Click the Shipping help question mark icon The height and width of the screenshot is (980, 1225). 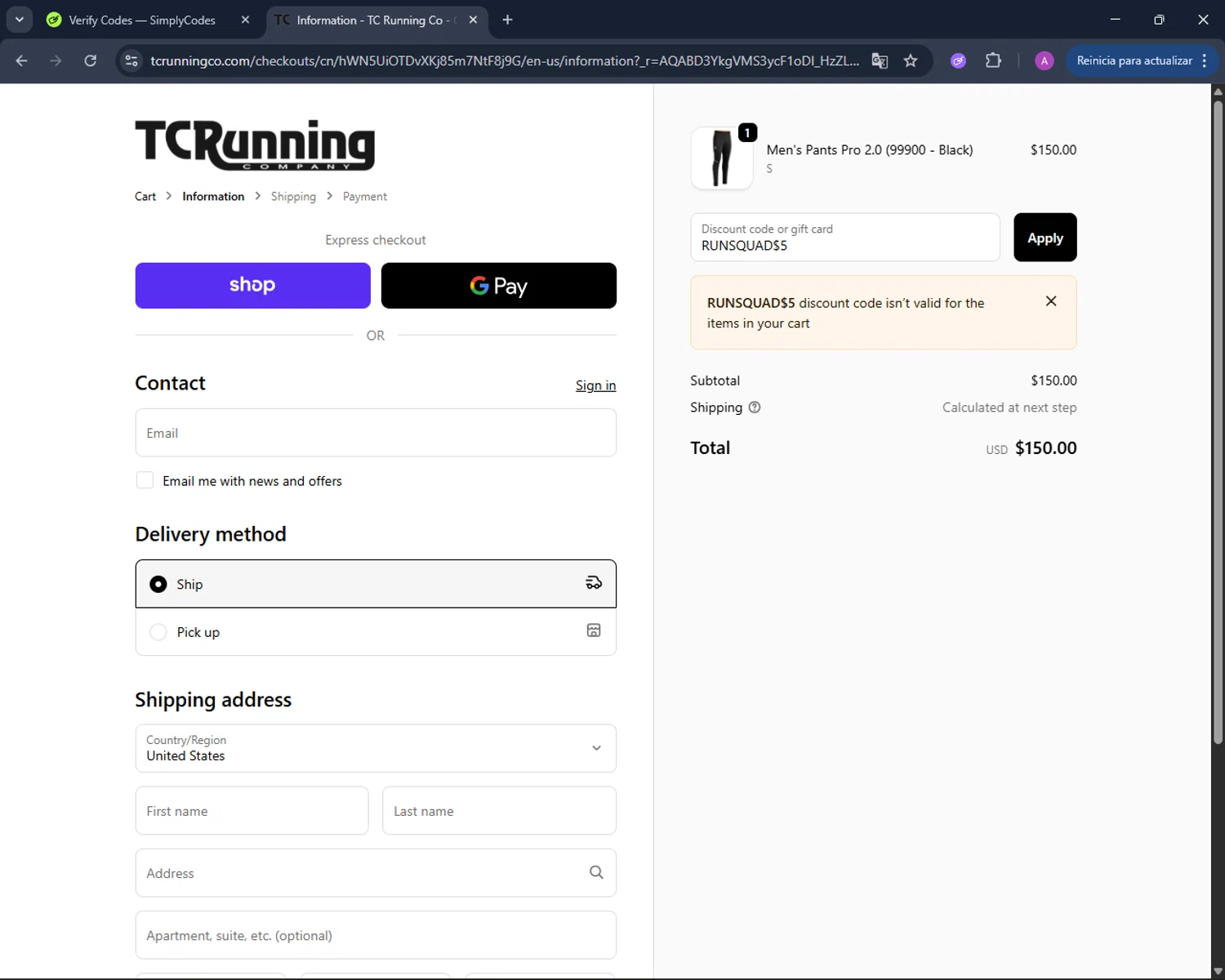click(x=755, y=408)
